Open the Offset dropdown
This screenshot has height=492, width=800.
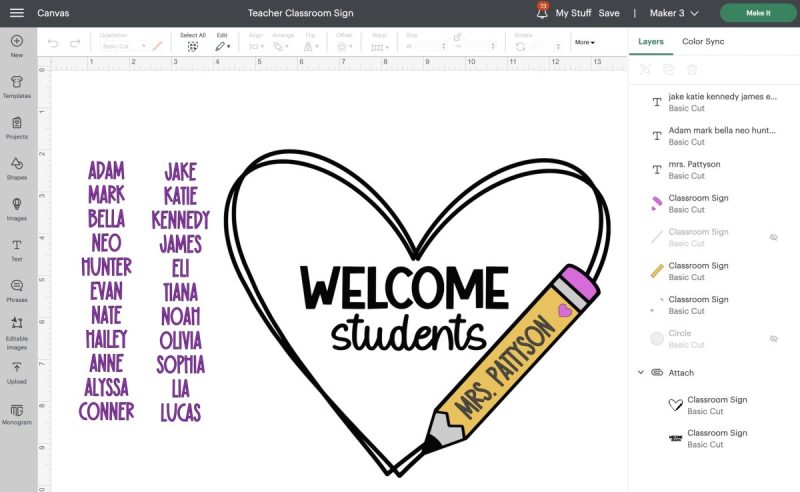pos(344,46)
